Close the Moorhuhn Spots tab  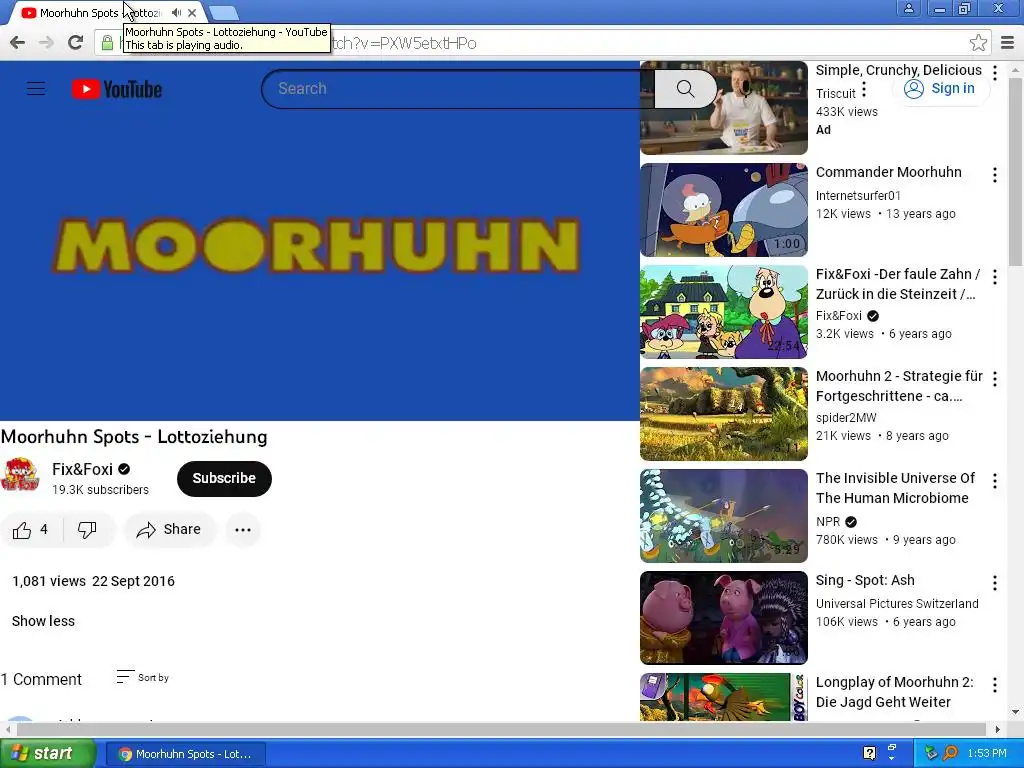(x=192, y=12)
